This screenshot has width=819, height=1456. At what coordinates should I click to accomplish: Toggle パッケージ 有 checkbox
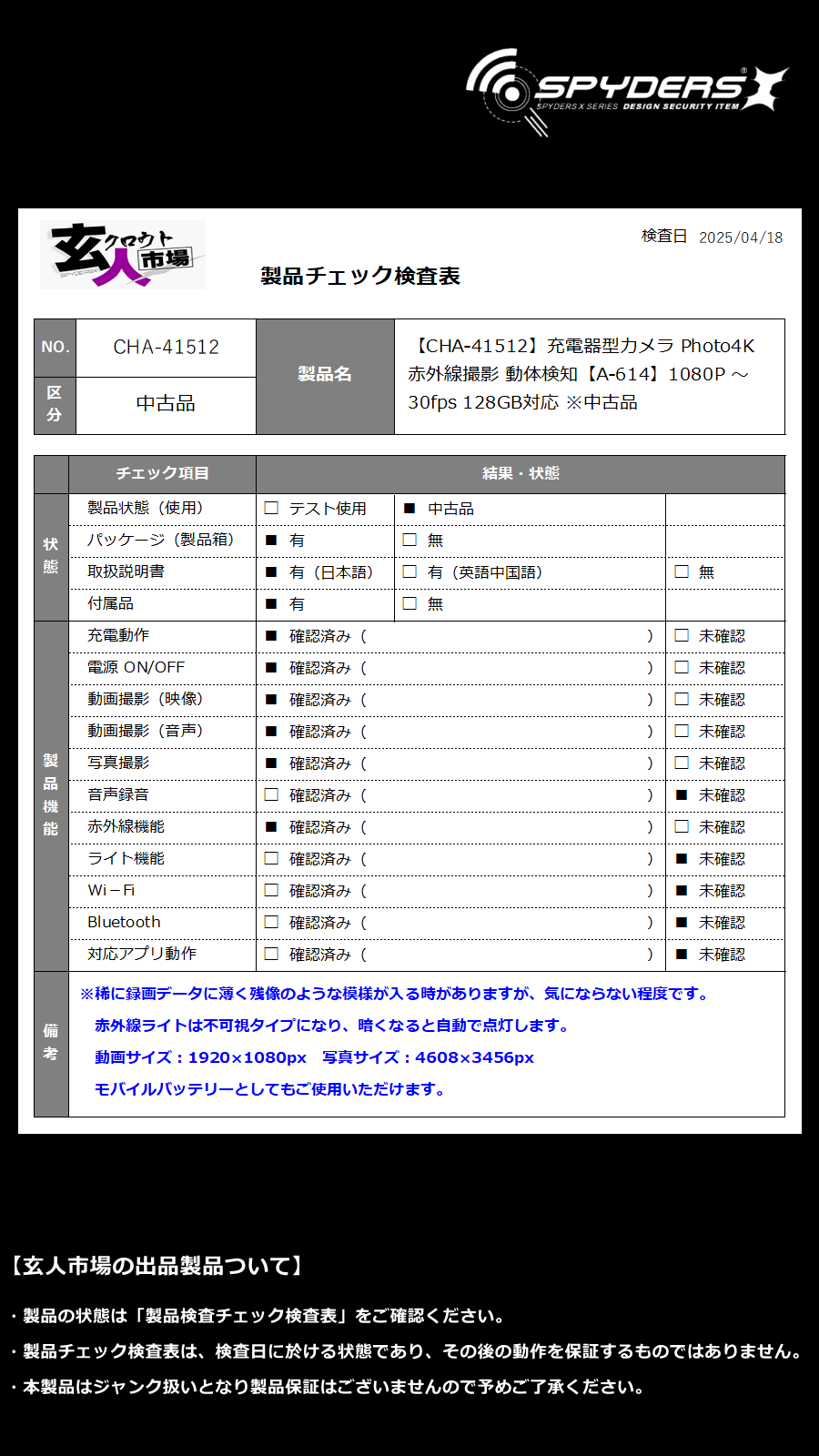click(271, 540)
